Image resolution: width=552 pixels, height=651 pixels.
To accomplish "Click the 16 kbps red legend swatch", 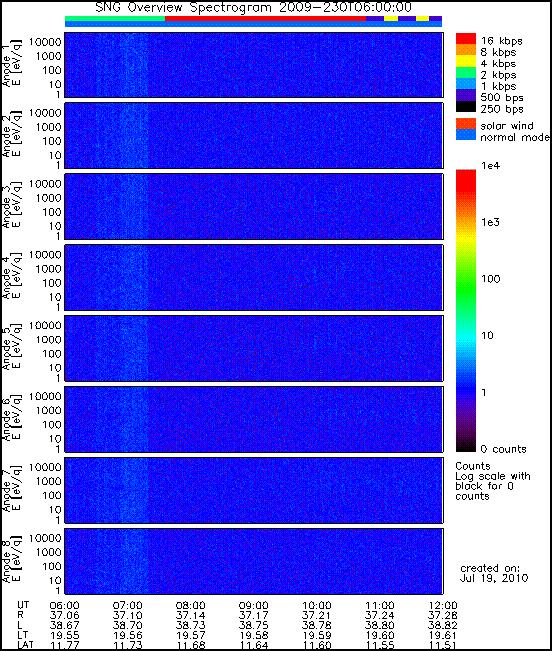I will [x=466, y=38].
